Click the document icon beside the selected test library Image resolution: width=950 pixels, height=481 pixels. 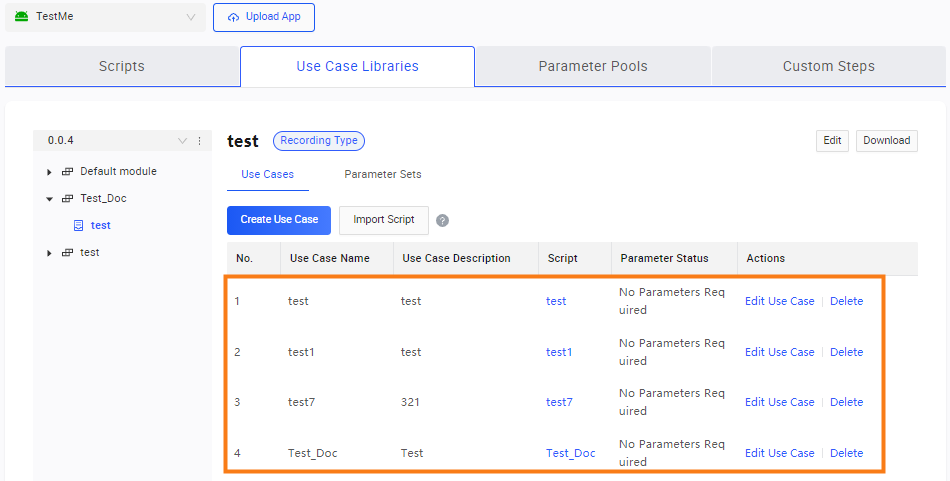click(79, 226)
